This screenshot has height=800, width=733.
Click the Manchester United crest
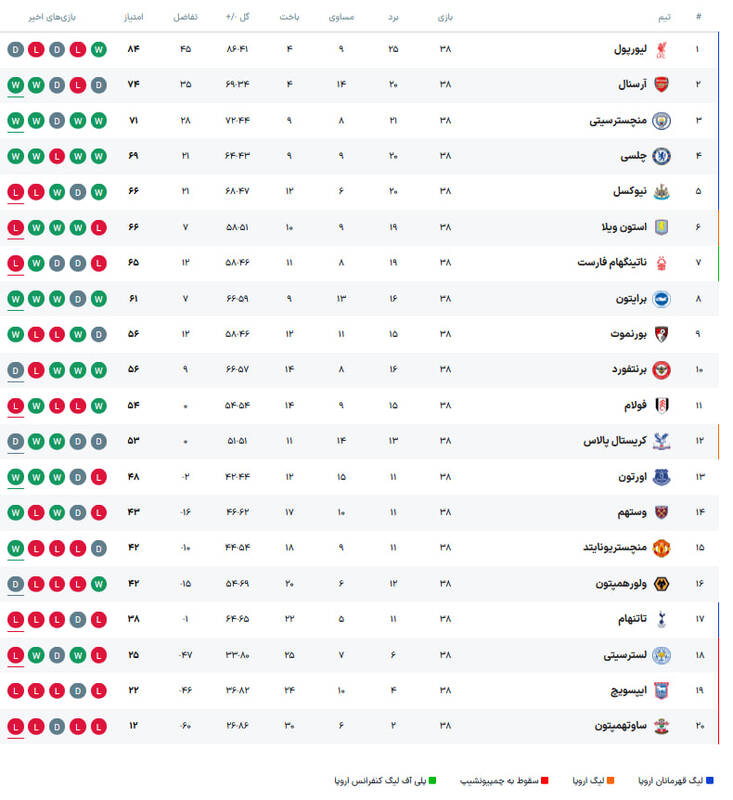tap(661, 548)
